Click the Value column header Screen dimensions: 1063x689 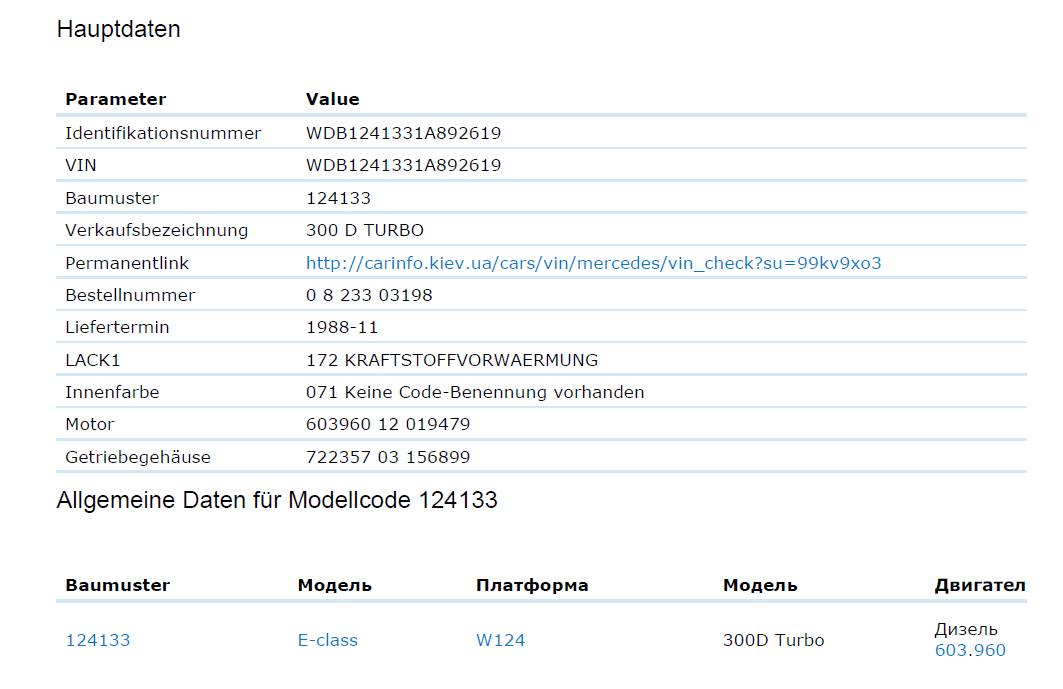(332, 99)
